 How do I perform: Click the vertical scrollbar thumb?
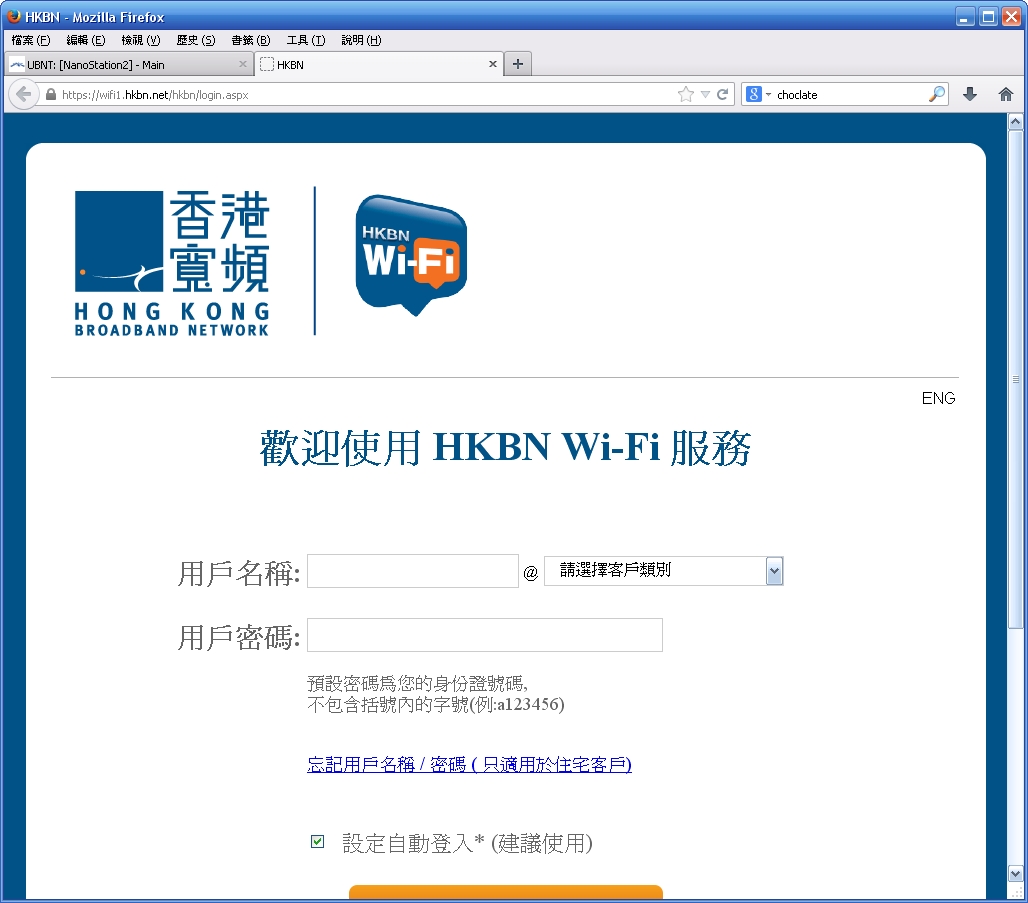coord(1015,379)
